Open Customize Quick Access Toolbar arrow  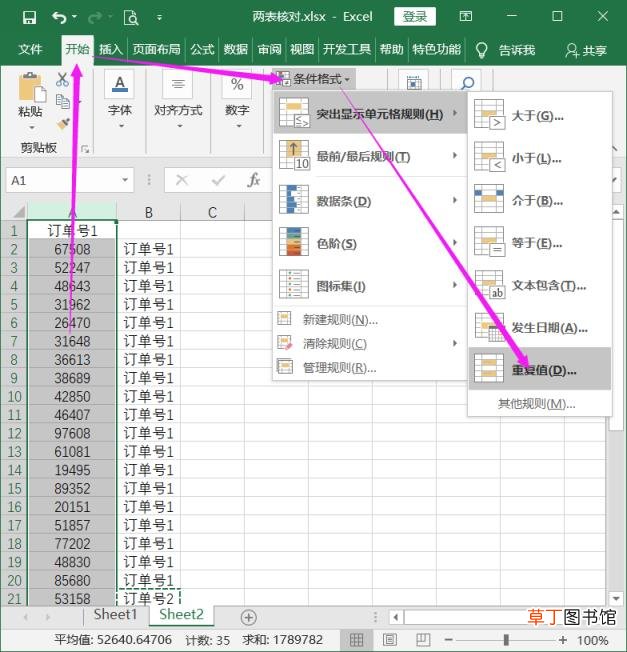[159, 17]
